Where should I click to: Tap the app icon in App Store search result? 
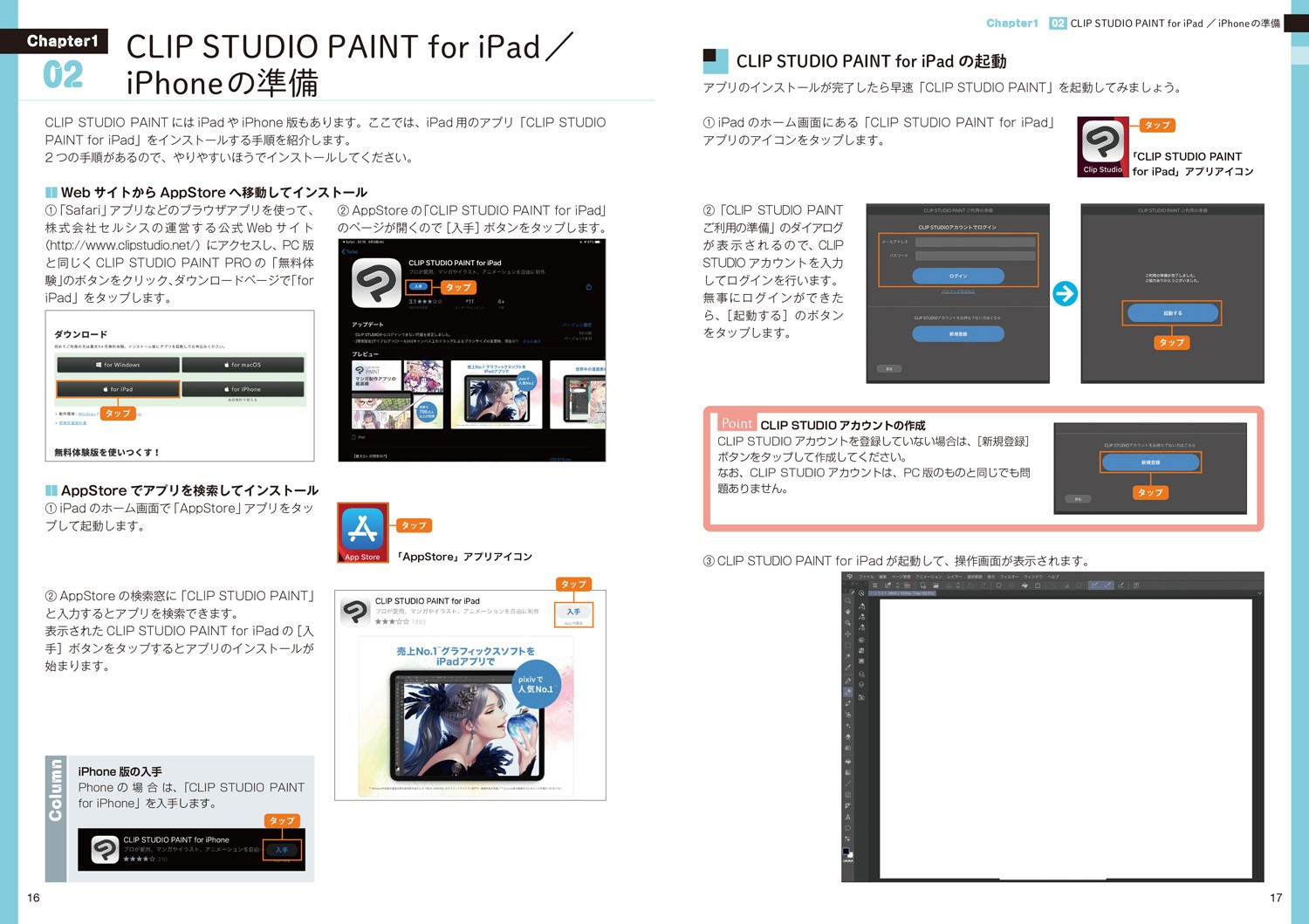(355, 612)
